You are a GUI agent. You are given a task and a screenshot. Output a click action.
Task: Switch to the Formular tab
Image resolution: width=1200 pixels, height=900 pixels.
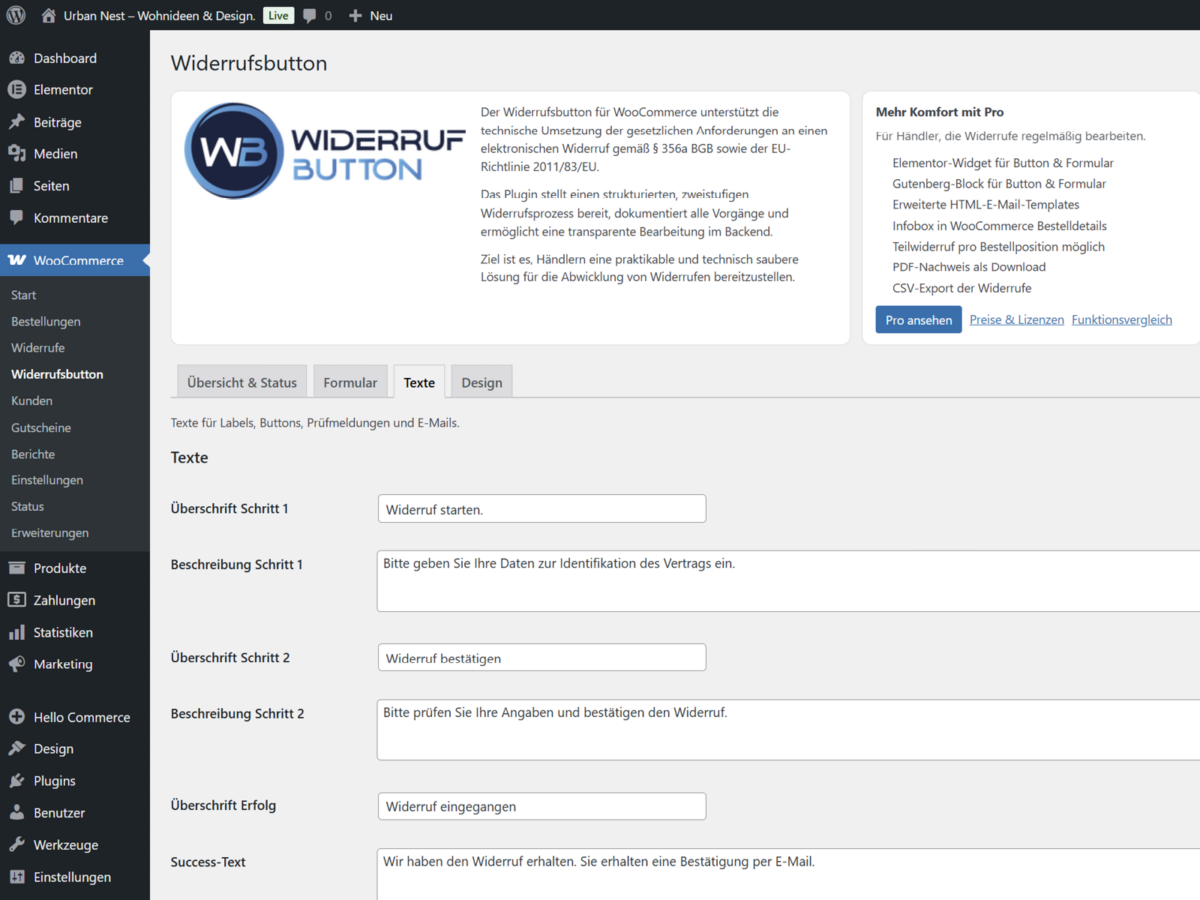click(350, 382)
